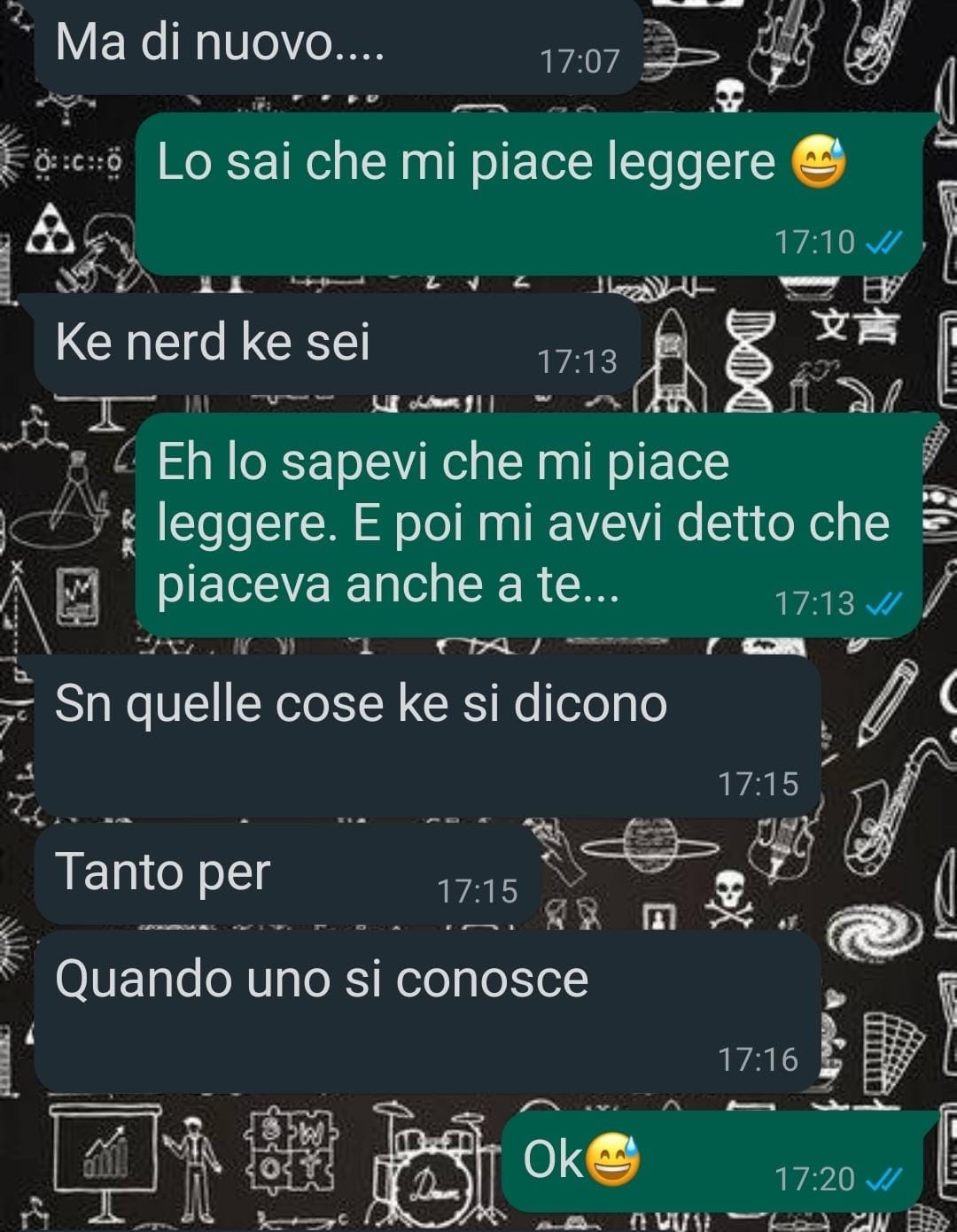Tap the 17:15 timestamp under 'Sn quelle cose'
This screenshot has height=1232, width=957.
(758, 784)
